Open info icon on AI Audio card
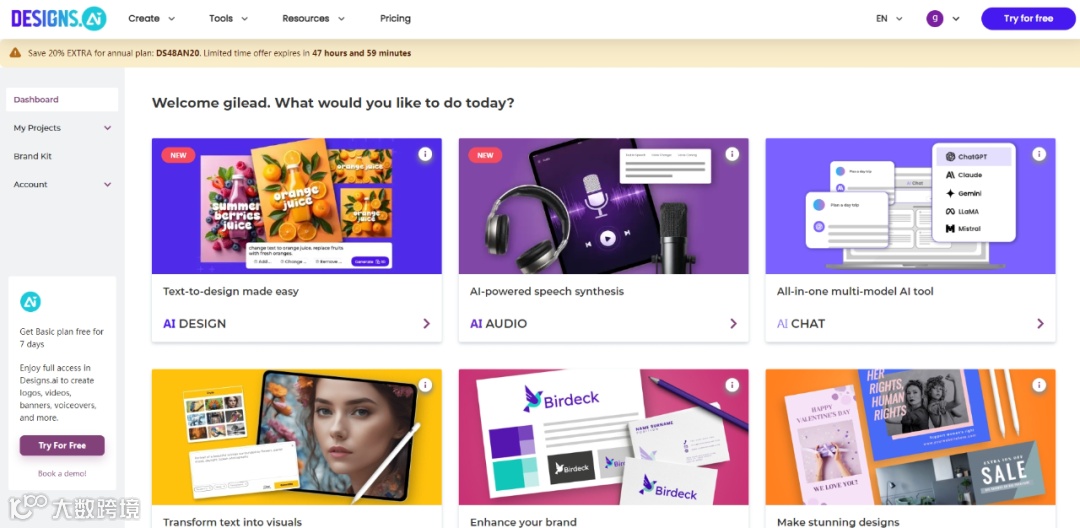Screen dimensions: 1080x528 (x=732, y=154)
